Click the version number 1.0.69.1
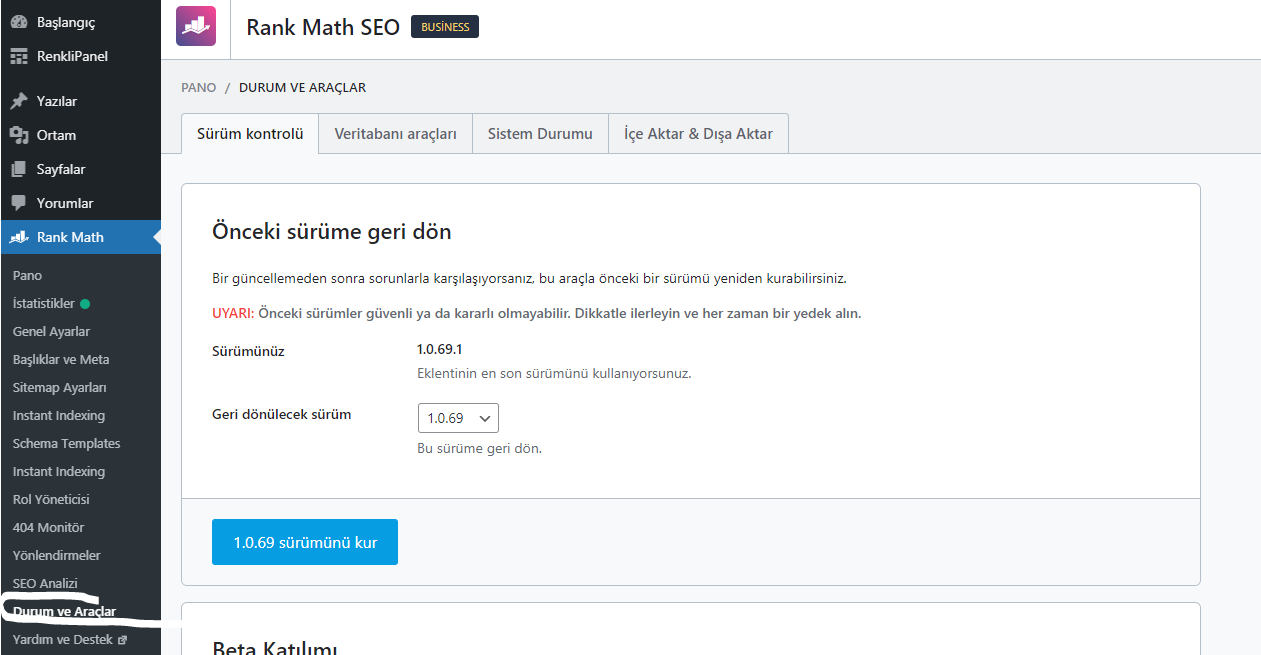This screenshot has height=655, width=1261. click(440, 349)
